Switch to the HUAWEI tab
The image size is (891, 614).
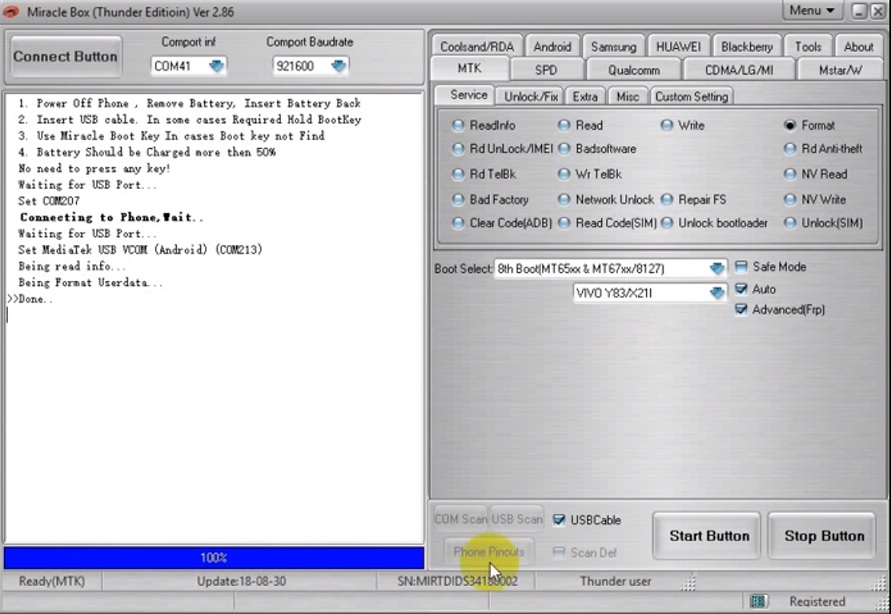[678, 47]
